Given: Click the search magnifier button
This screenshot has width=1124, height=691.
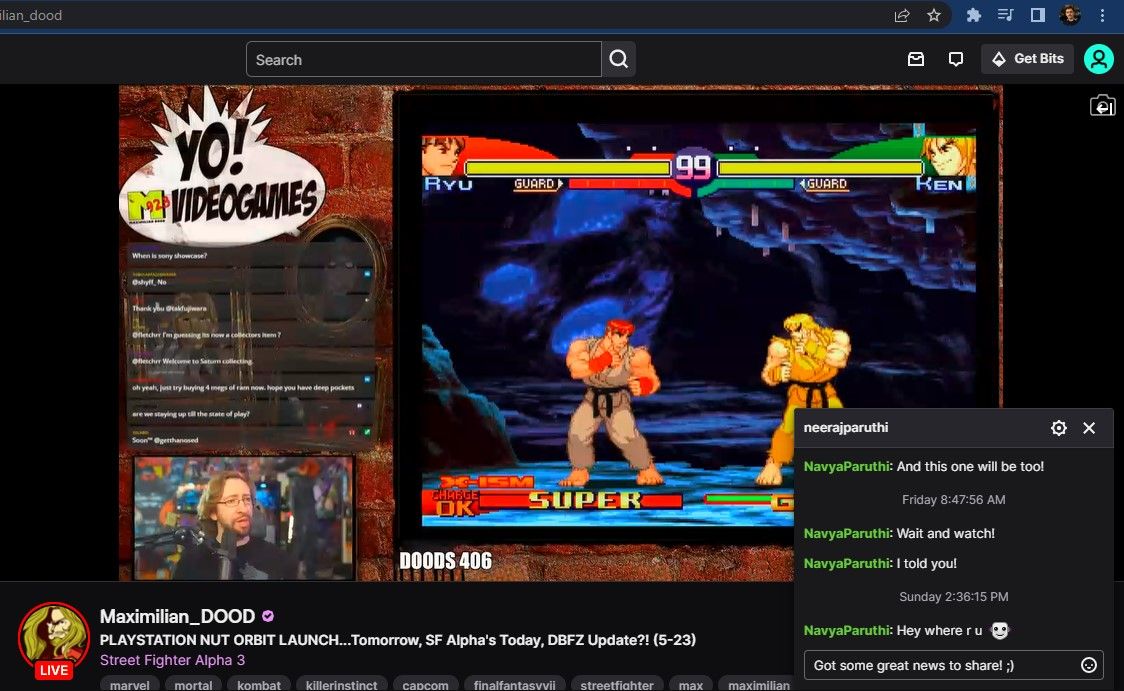Looking at the screenshot, I should pyautogui.click(x=619, y=59).
